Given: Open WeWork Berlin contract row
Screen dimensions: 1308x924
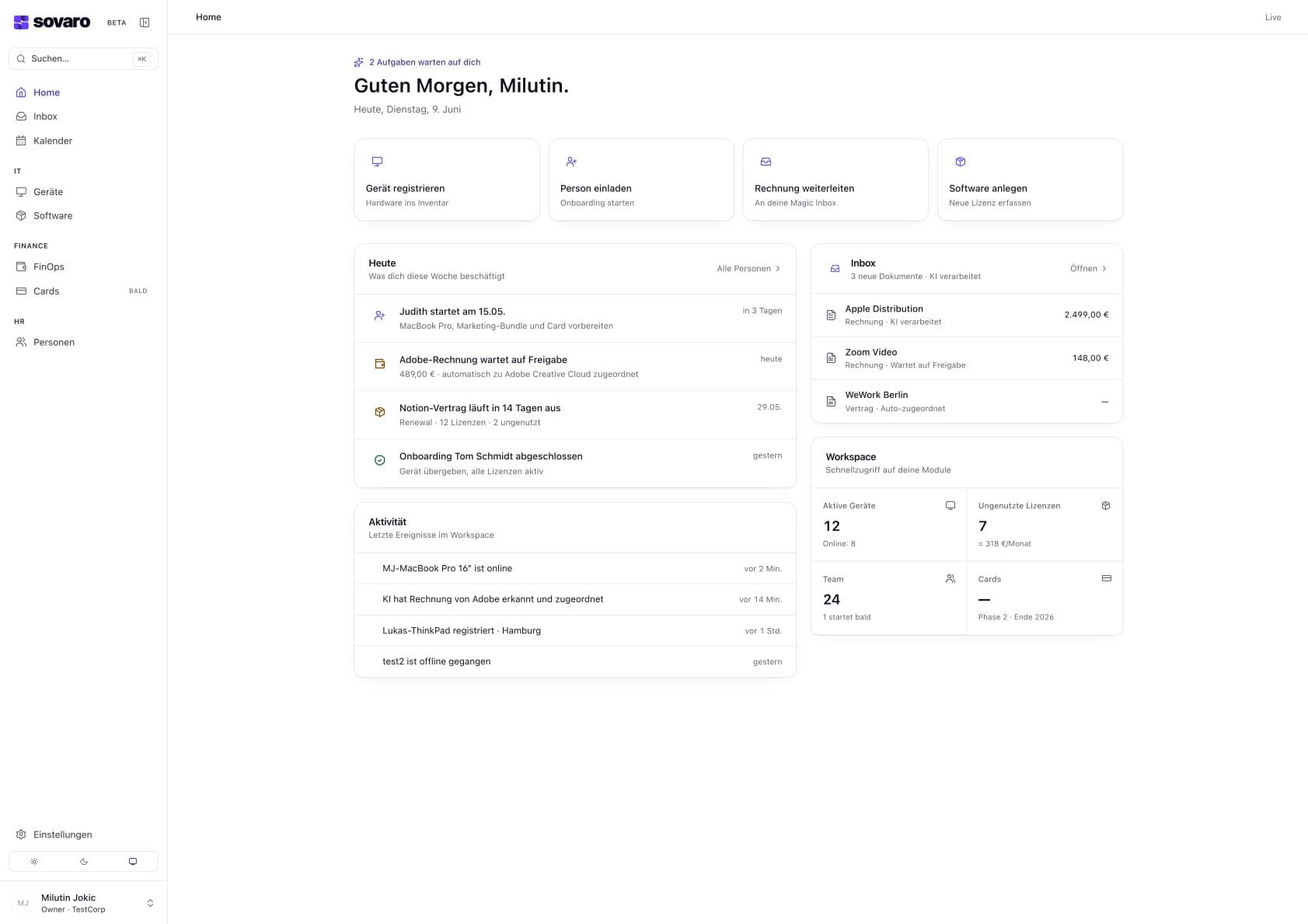Looking at the screenshot, I should point(967,402).
